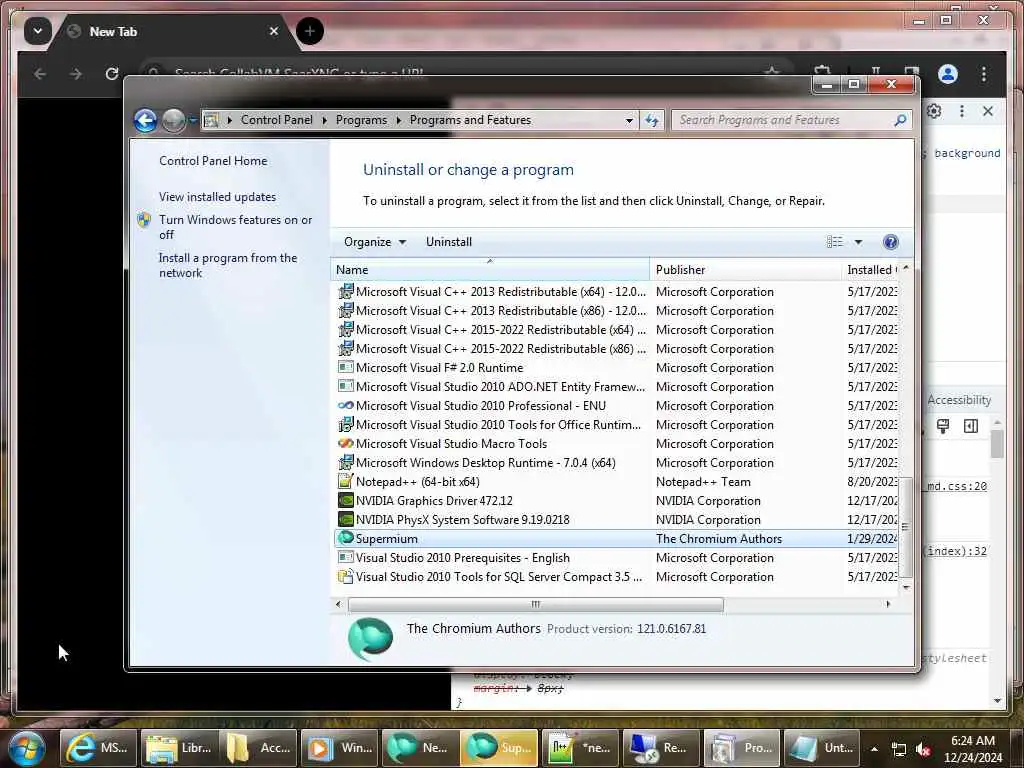Sort by the Name column header
This screenshot has width=1024, height=768.
tap(490, 270)
